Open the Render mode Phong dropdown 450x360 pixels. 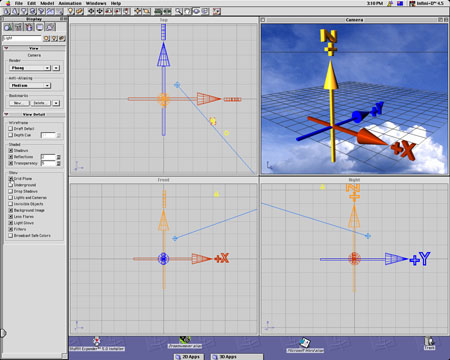(30, 68)
